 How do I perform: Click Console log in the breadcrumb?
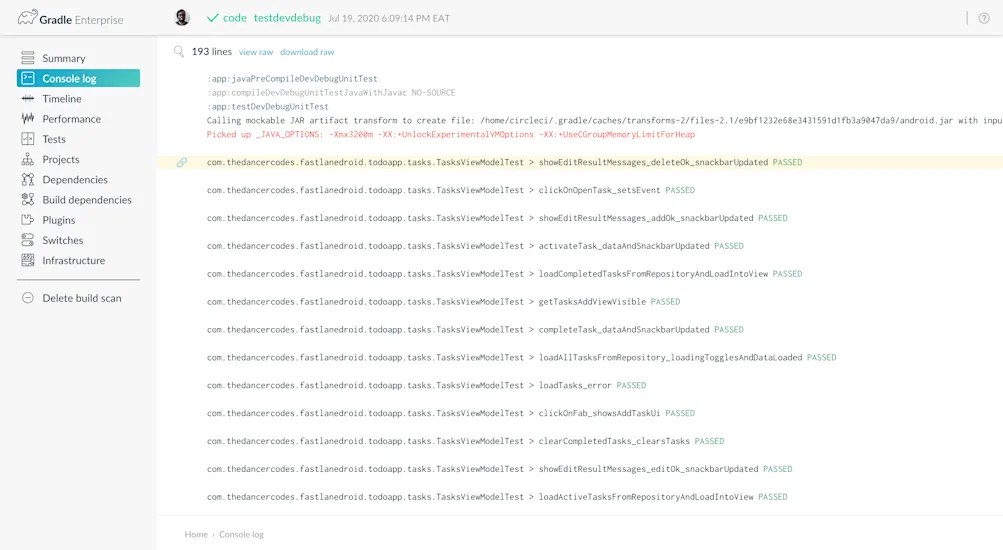click(241, 534)
